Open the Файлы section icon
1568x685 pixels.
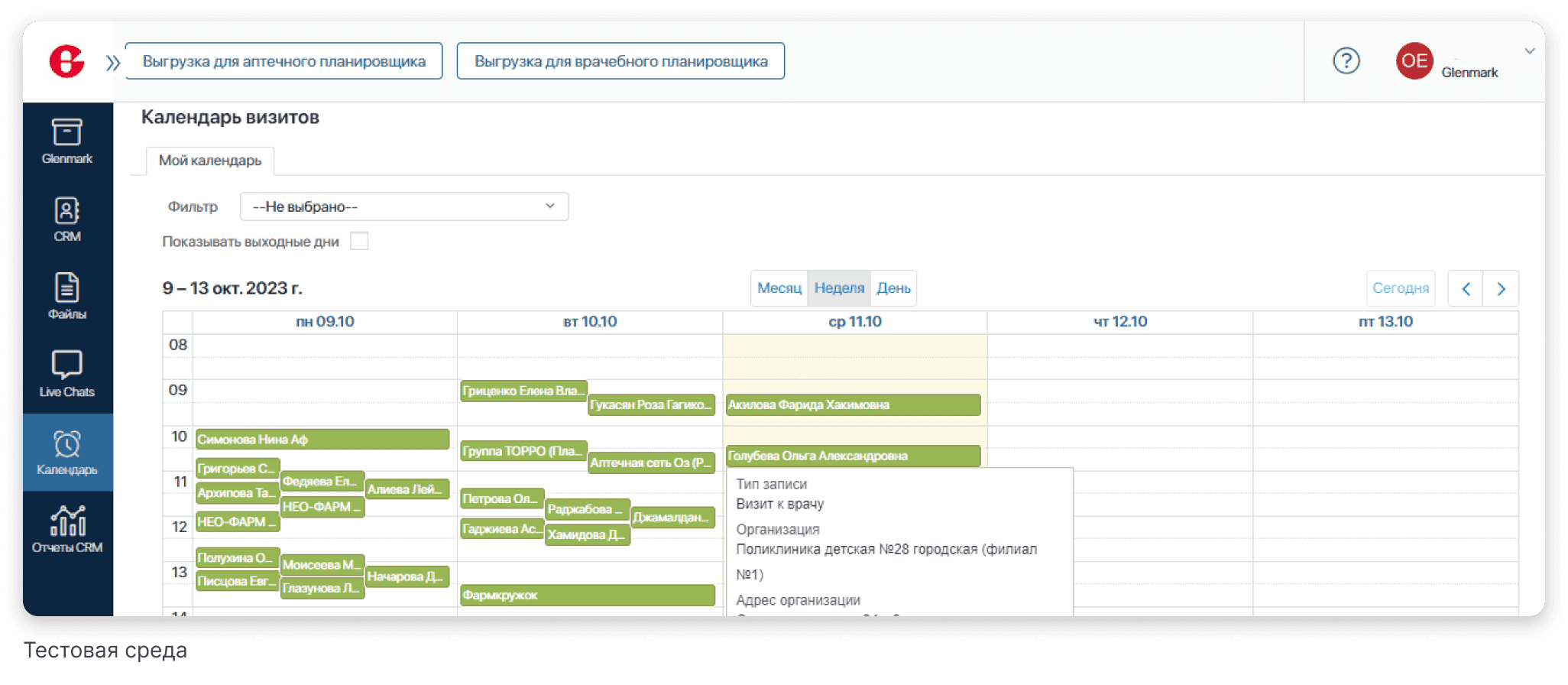tap(66, 288)
